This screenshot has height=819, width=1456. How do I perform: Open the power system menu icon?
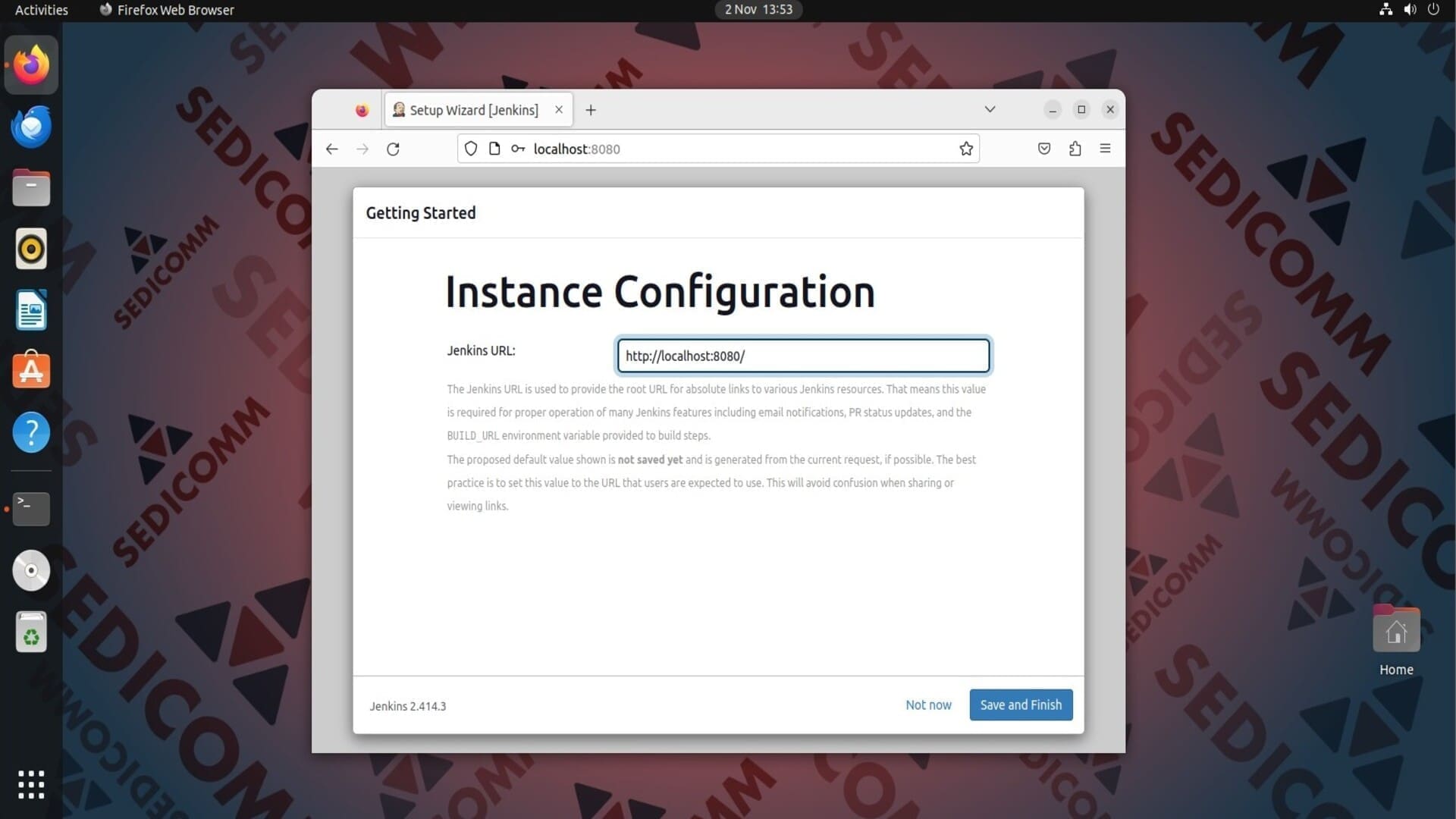pyautogui.click(x=1433, y=10)
